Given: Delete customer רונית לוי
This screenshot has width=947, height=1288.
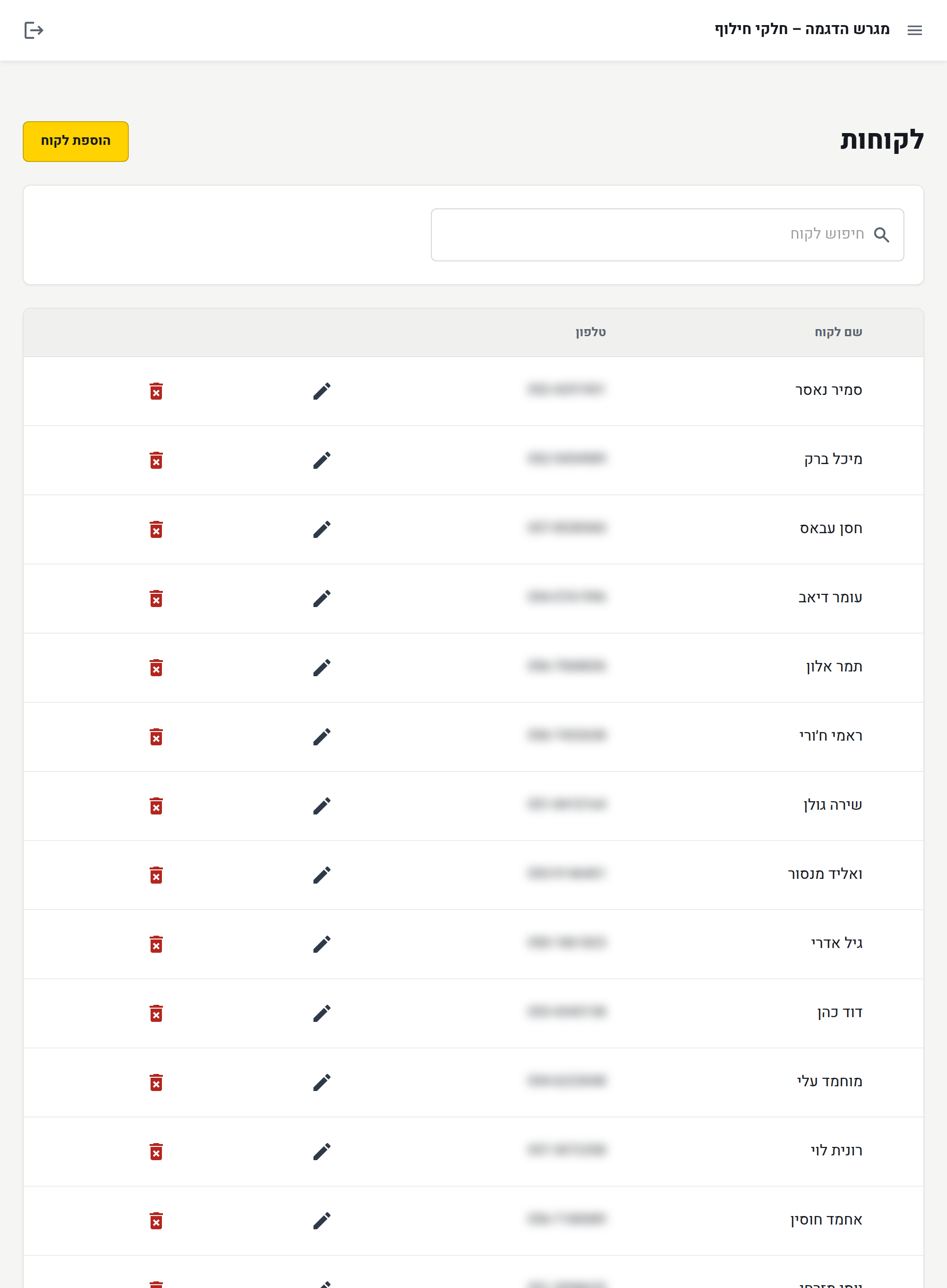Looking at the screenshot, I should [156, 1152].
